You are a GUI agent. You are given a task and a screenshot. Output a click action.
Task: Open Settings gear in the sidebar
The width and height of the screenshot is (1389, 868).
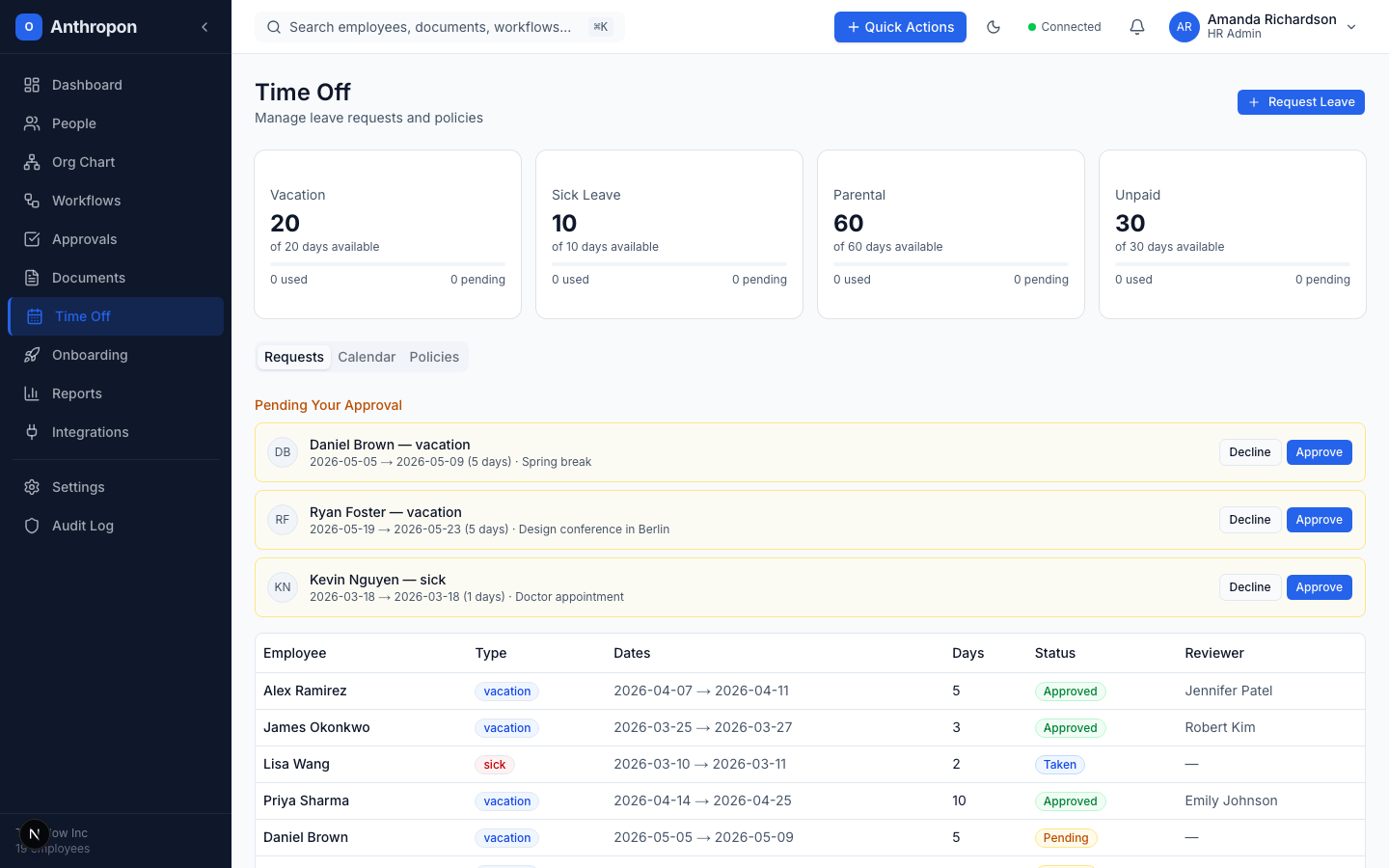pos(32,487)
